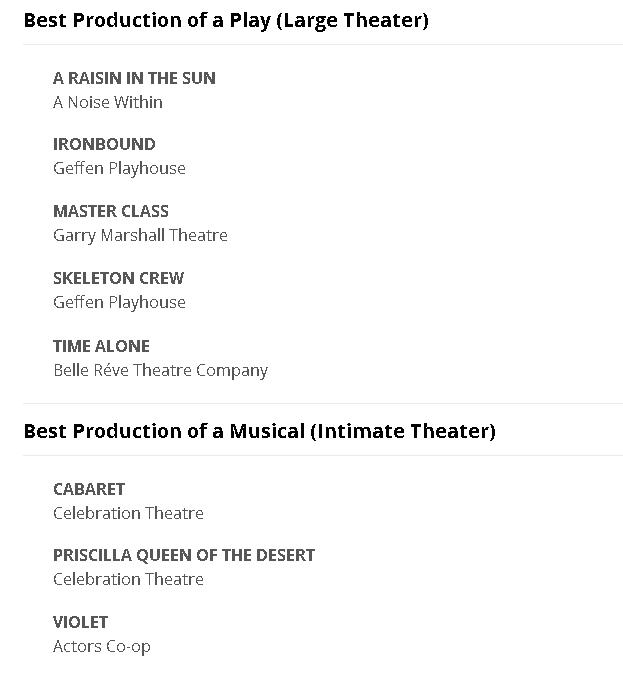Open the VIOLET nominee entry
The width and height of the screenshot is (623, 680).
point(80,622)
